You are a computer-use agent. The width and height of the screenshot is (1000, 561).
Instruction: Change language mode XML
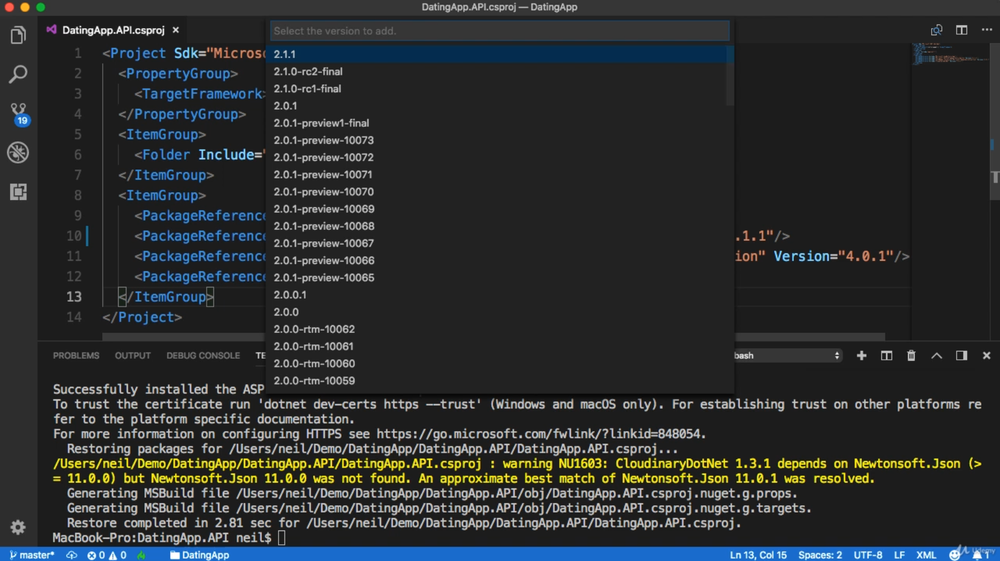tap(926, 555)
